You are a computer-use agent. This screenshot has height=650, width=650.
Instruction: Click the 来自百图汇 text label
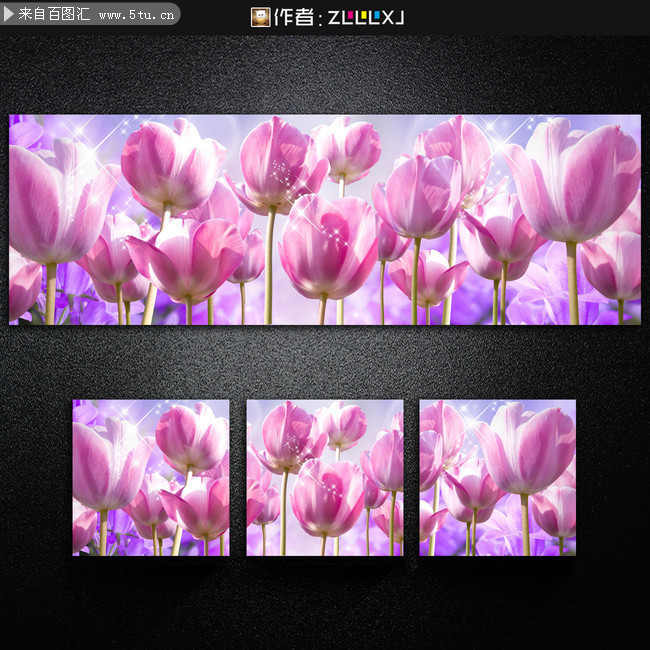click(54, 14)
